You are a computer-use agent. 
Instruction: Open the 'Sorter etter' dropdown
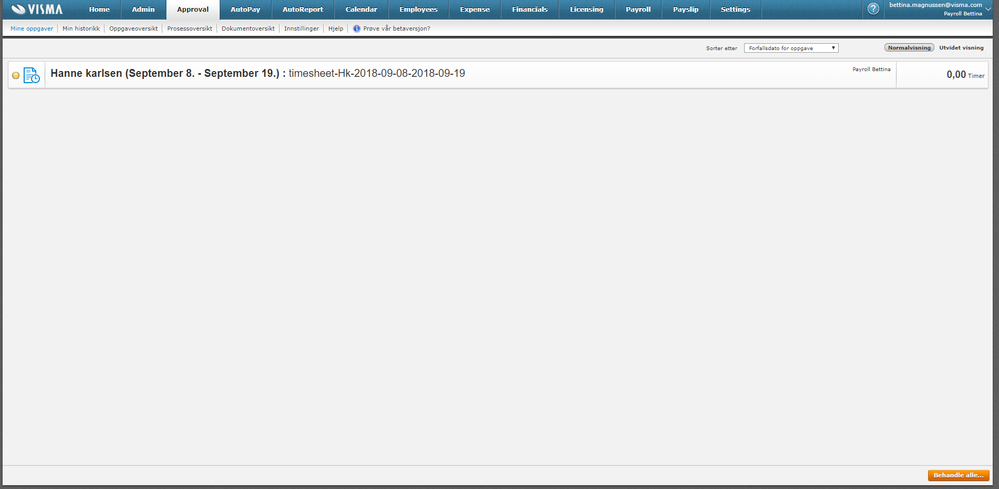tap(791, 48)
